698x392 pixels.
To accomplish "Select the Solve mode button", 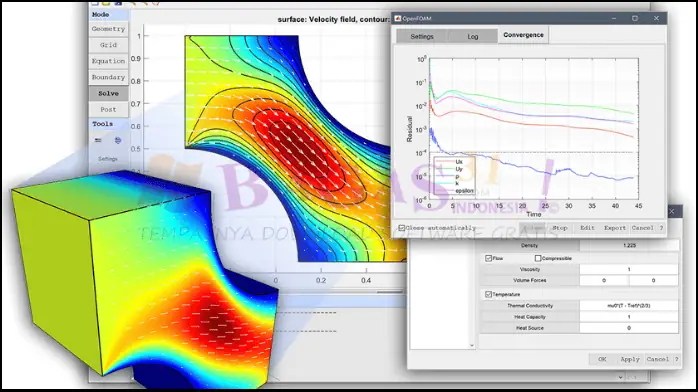I will pyautogui.click(x=108, y=93).
